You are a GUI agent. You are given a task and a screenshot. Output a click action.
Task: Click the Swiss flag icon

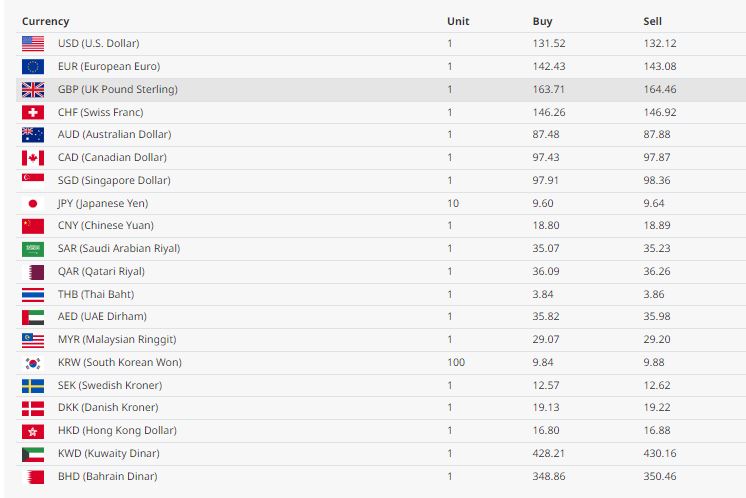click(x=33, y=112)
